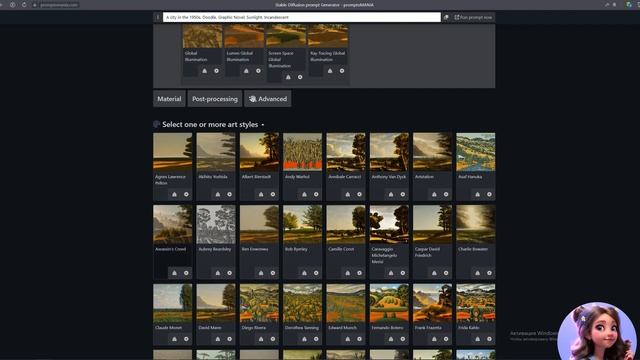640x360 pixels.
Task: Click the 'Caspar David Friedrich' label
Action: pos(427,252)
